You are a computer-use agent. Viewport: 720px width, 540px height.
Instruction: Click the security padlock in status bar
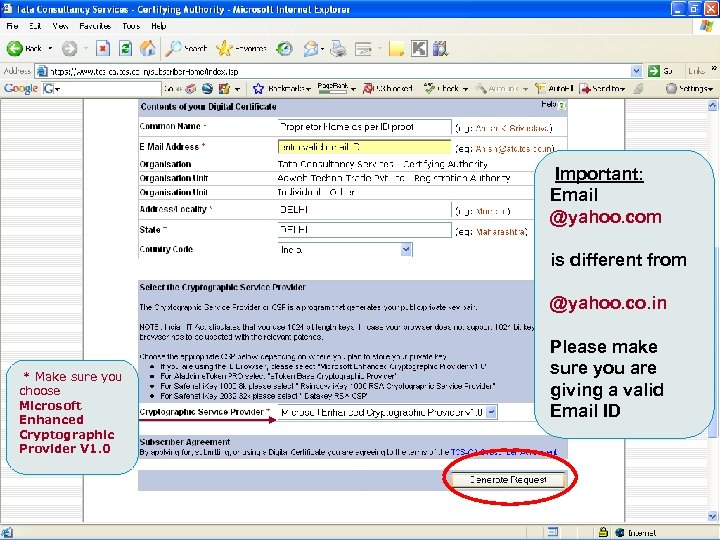point(603,532)
